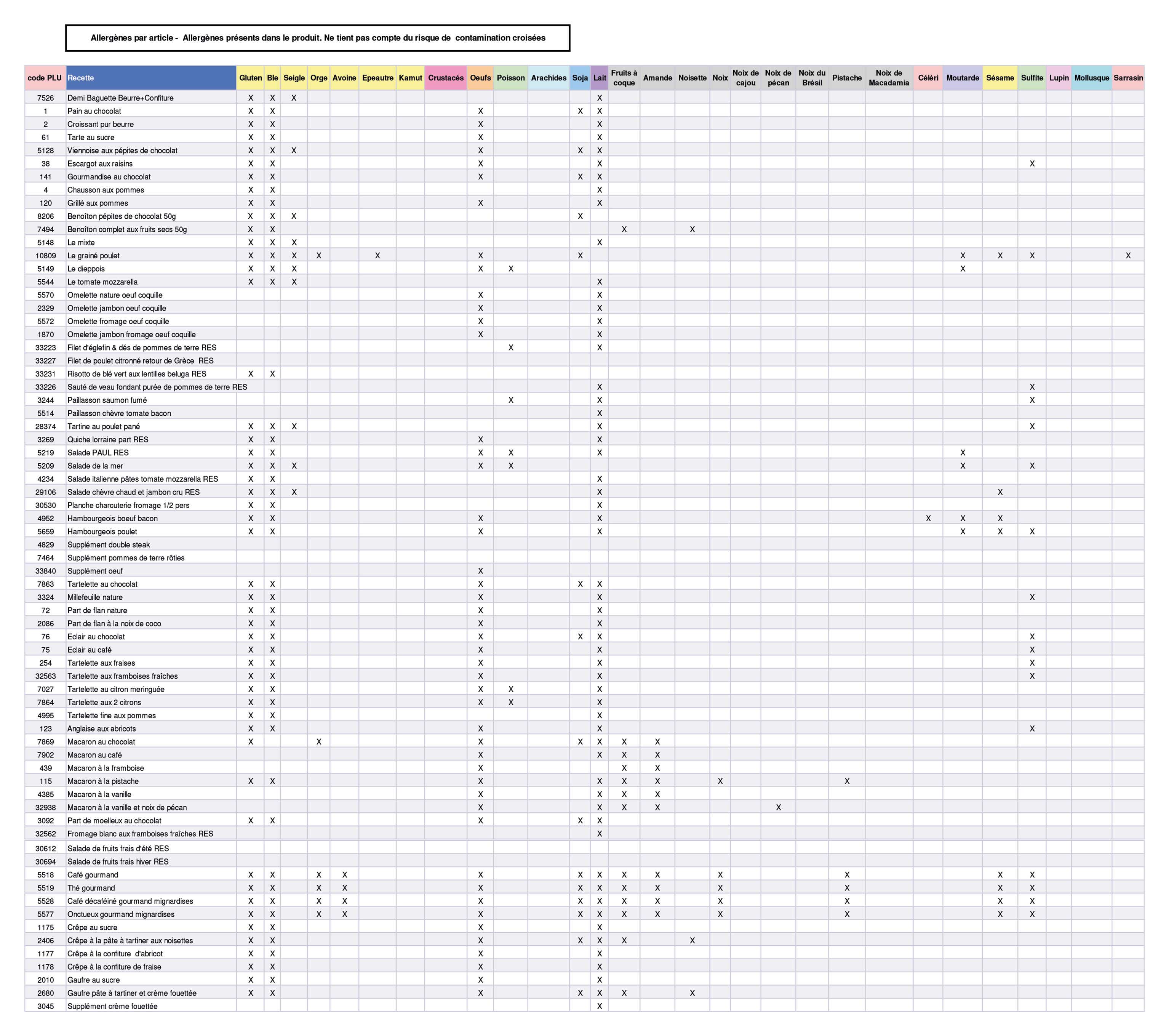Image resolution: width=1169 pixels, height=1036 pixels.
Task: Click the 'Poisson' column header
Action: coord(511,78)
